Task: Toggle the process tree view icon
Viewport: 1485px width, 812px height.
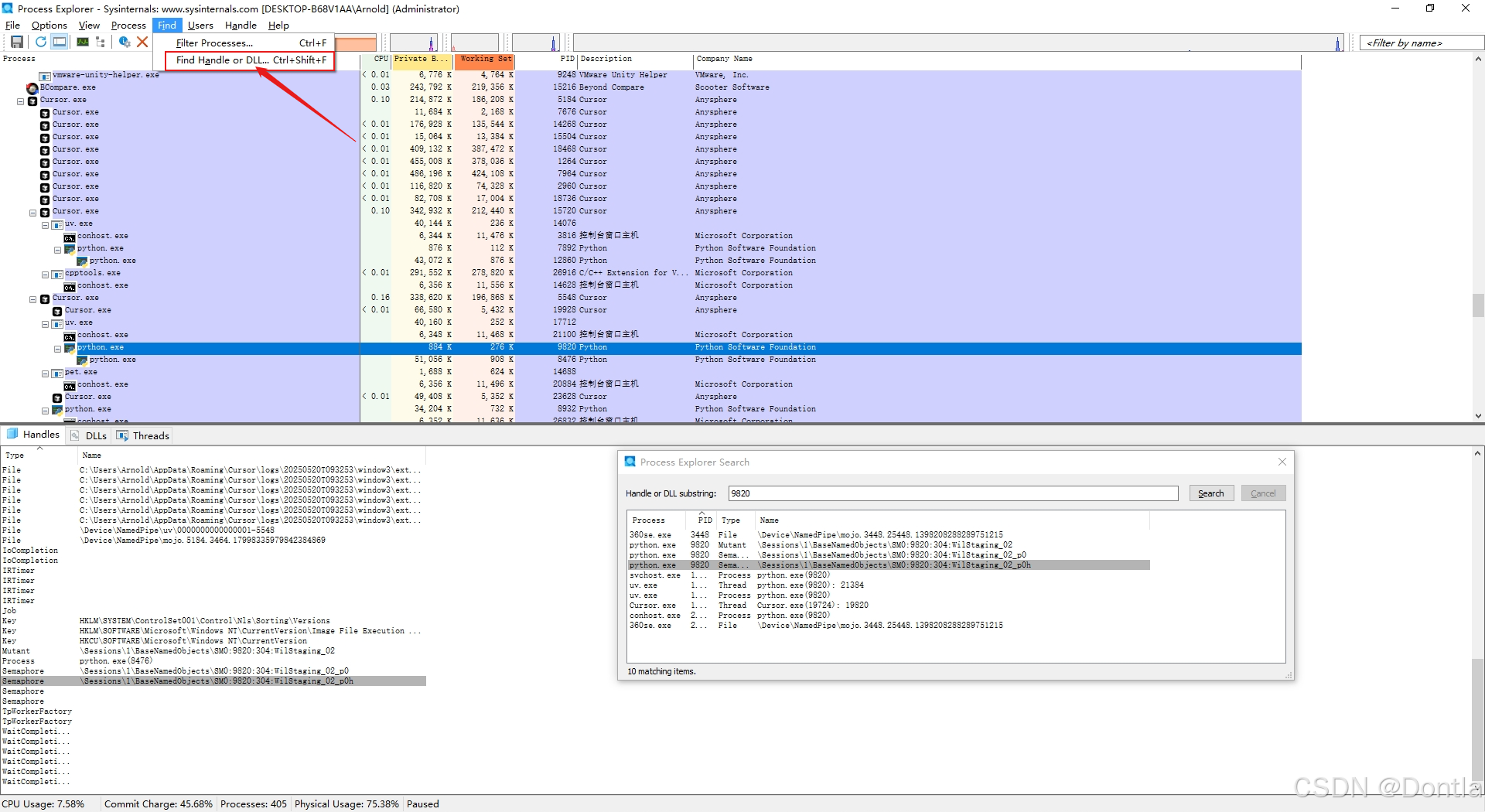Action: 100,42
